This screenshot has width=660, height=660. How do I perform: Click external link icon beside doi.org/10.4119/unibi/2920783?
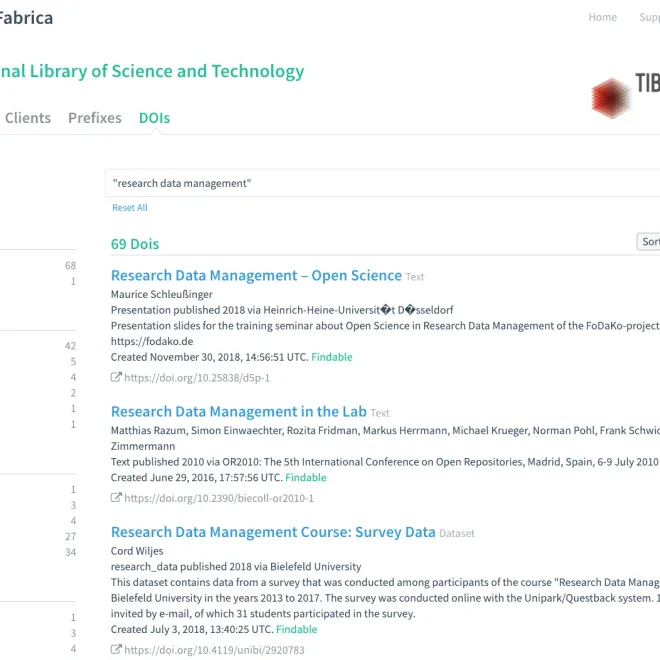tap(116, 650)
